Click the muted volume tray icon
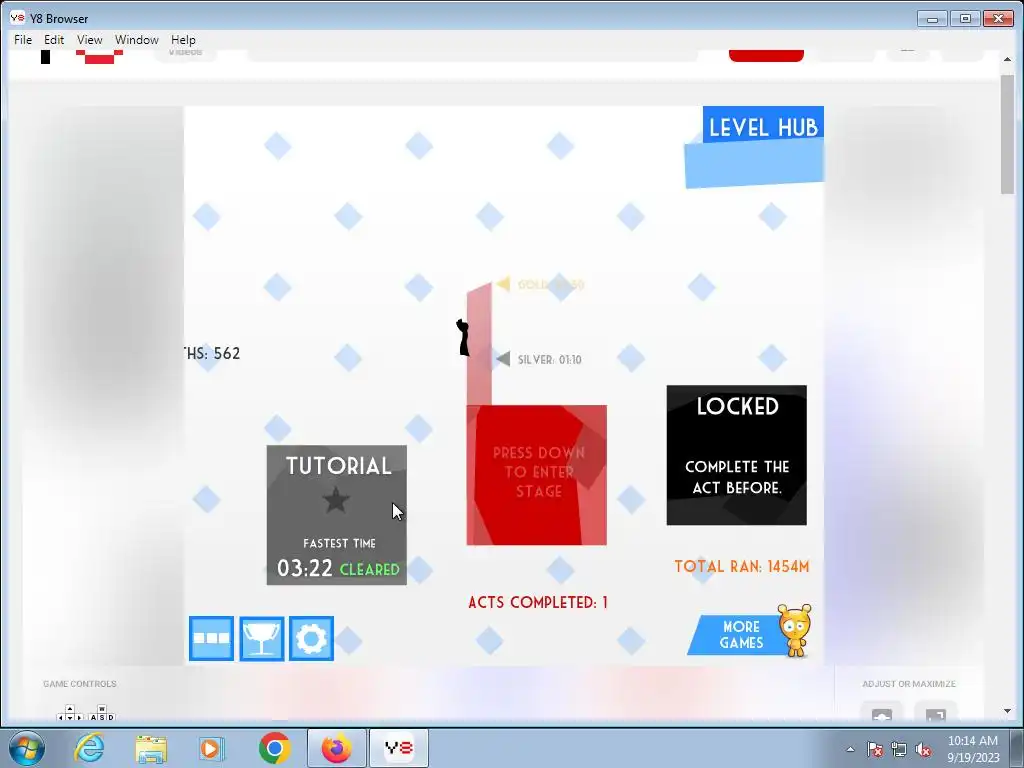 pyautogui.click(x=923, y=749)
